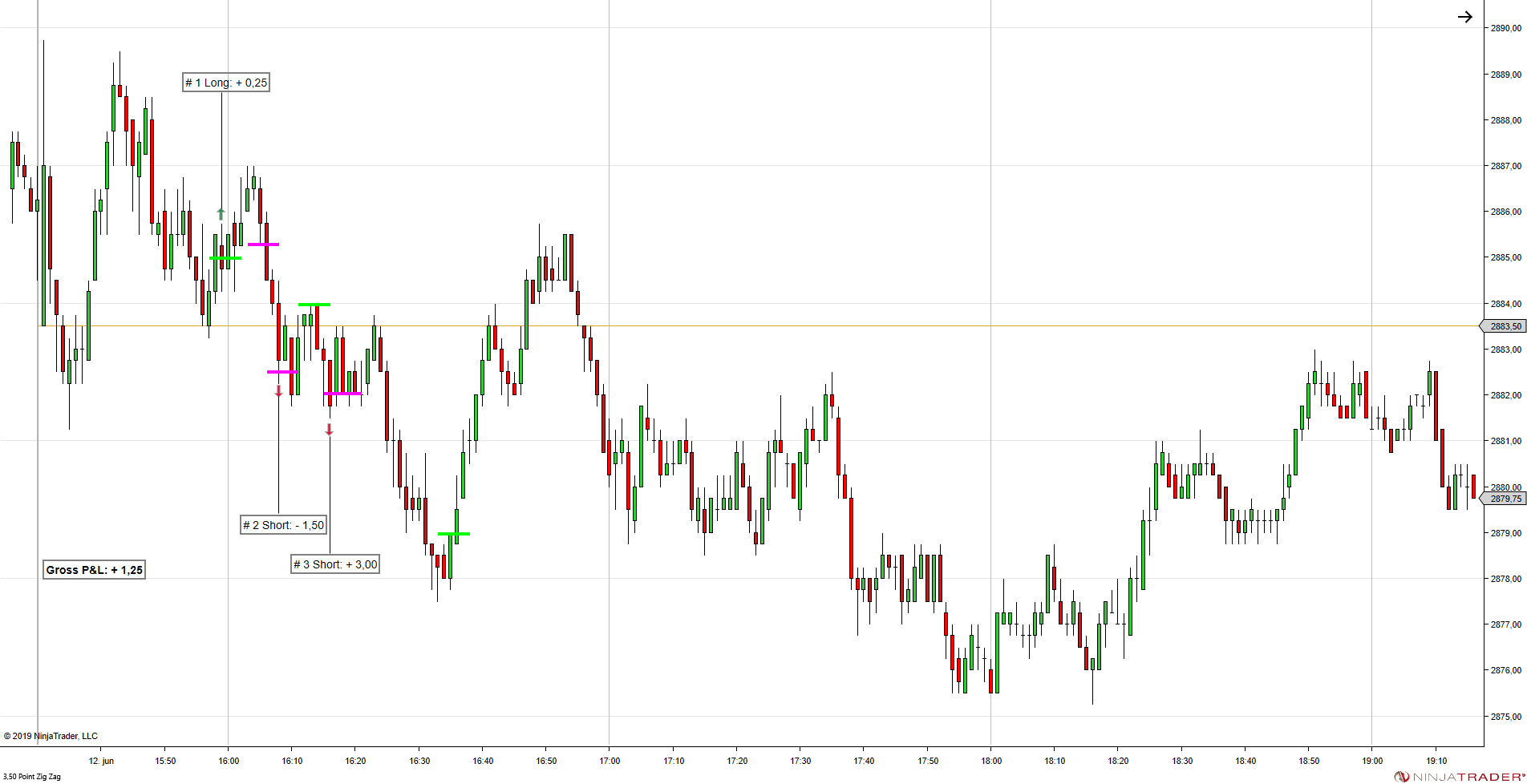Screen dimensions: 1527x784
Task: Click the 2875,00 price axis label
Action: [x=1505, y=717]
